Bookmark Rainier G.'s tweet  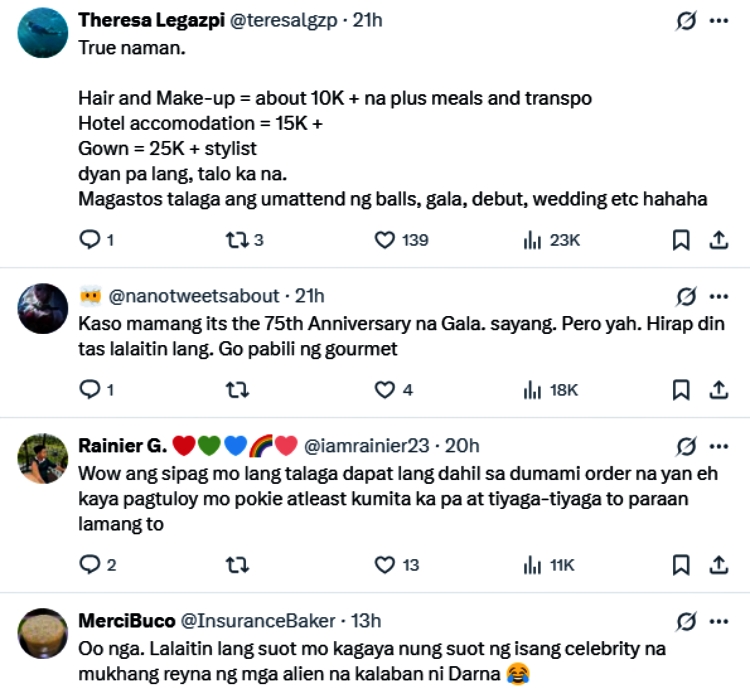pos(680,565)
